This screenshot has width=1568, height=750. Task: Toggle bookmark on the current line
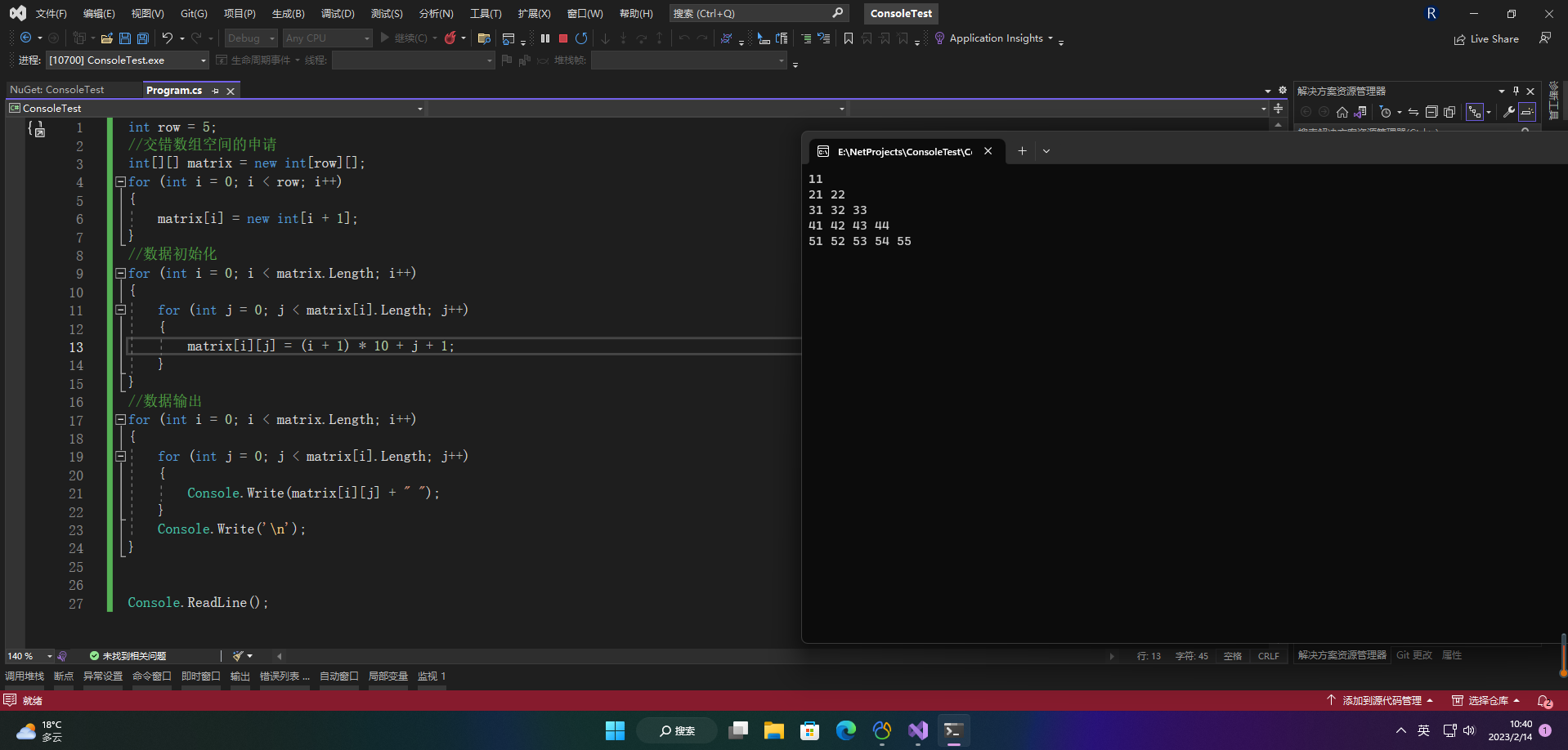point(849,38)
